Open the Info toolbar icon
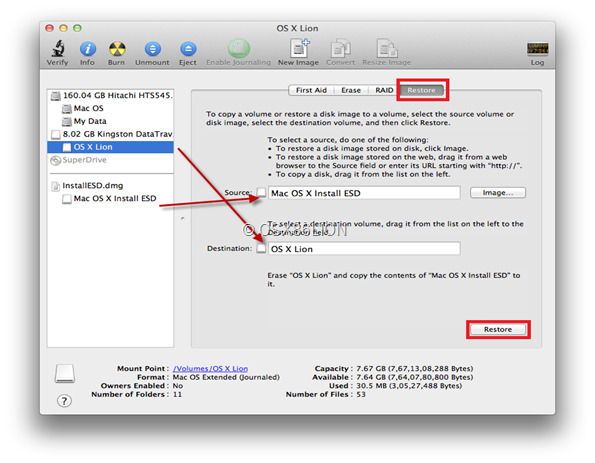The height and width of the screenshot is (463, 595). point(87,49)
